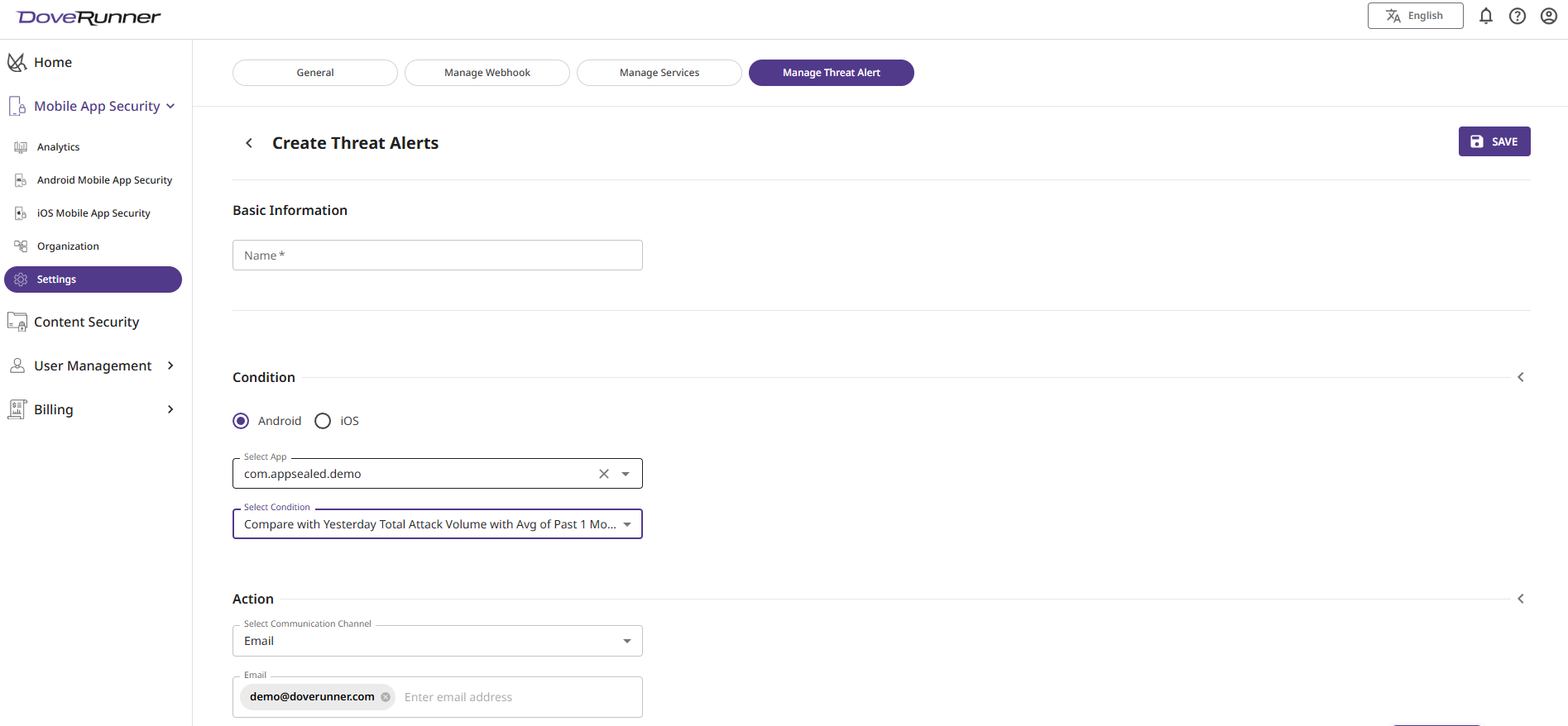
Task: Go back using the arrow beside Create Threat Alerts
Action: (x=249, y=143)
